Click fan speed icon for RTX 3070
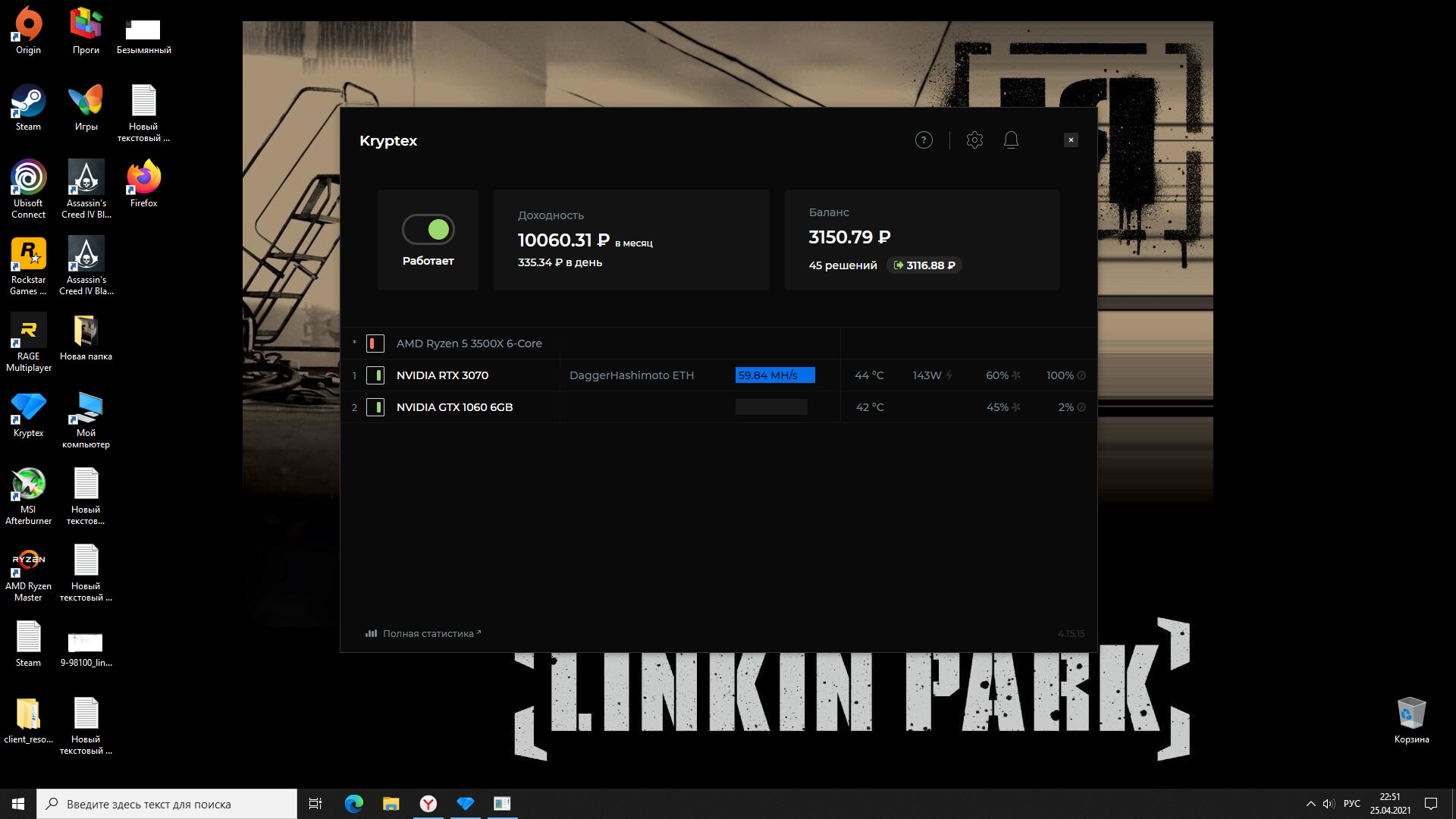This screenshot has width=1456, height=819. tap(1016, 376)
